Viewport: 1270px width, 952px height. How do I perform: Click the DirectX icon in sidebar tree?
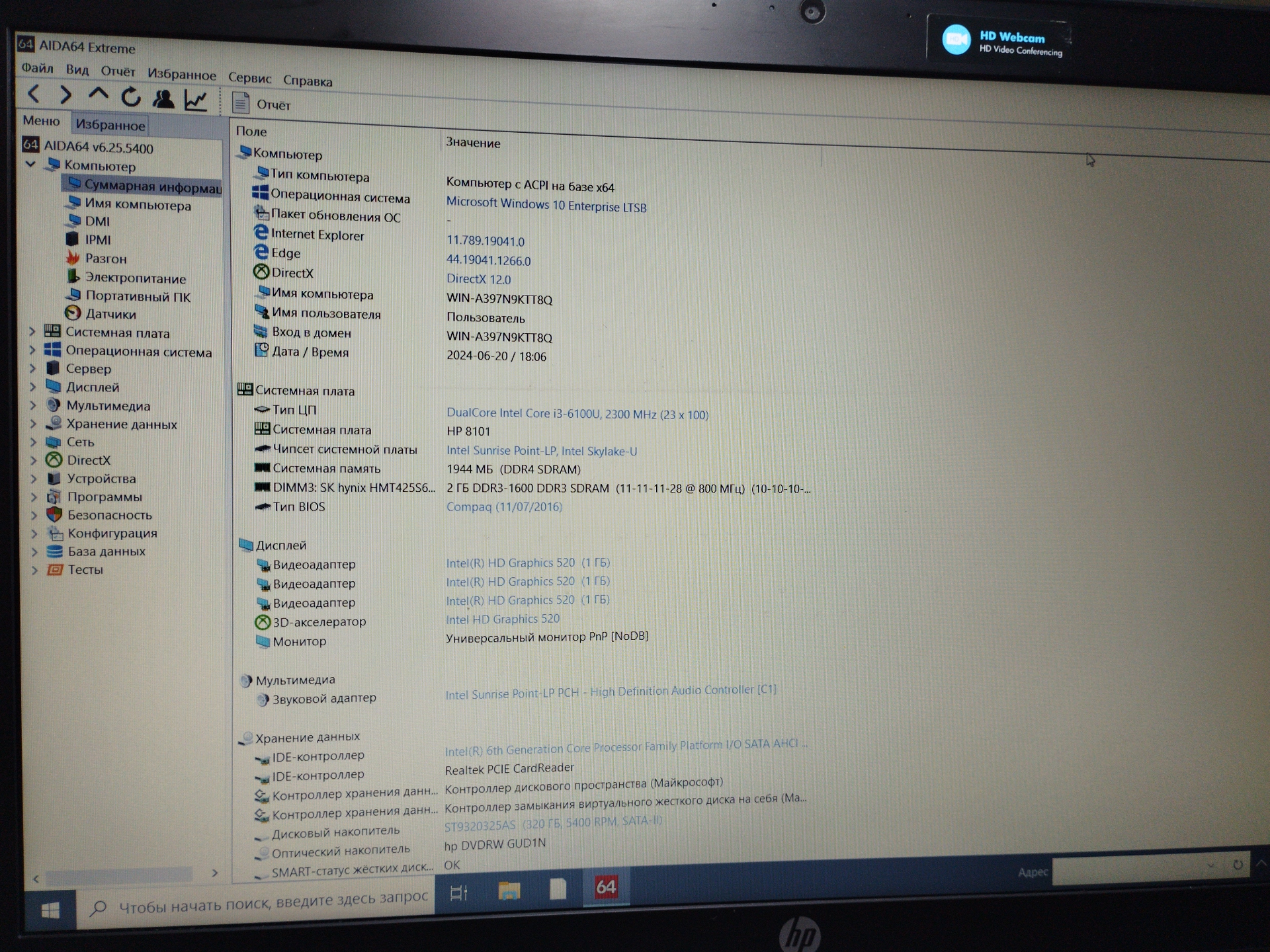pos(54,459)
